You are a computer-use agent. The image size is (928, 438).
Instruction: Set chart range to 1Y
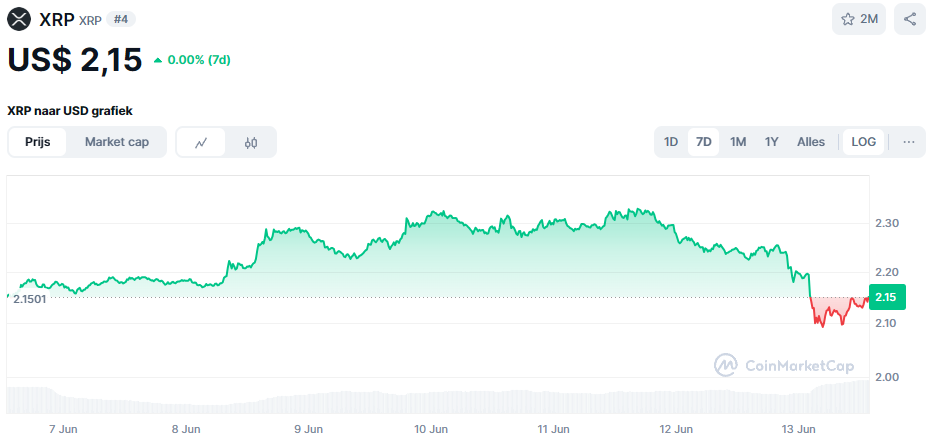771,142
